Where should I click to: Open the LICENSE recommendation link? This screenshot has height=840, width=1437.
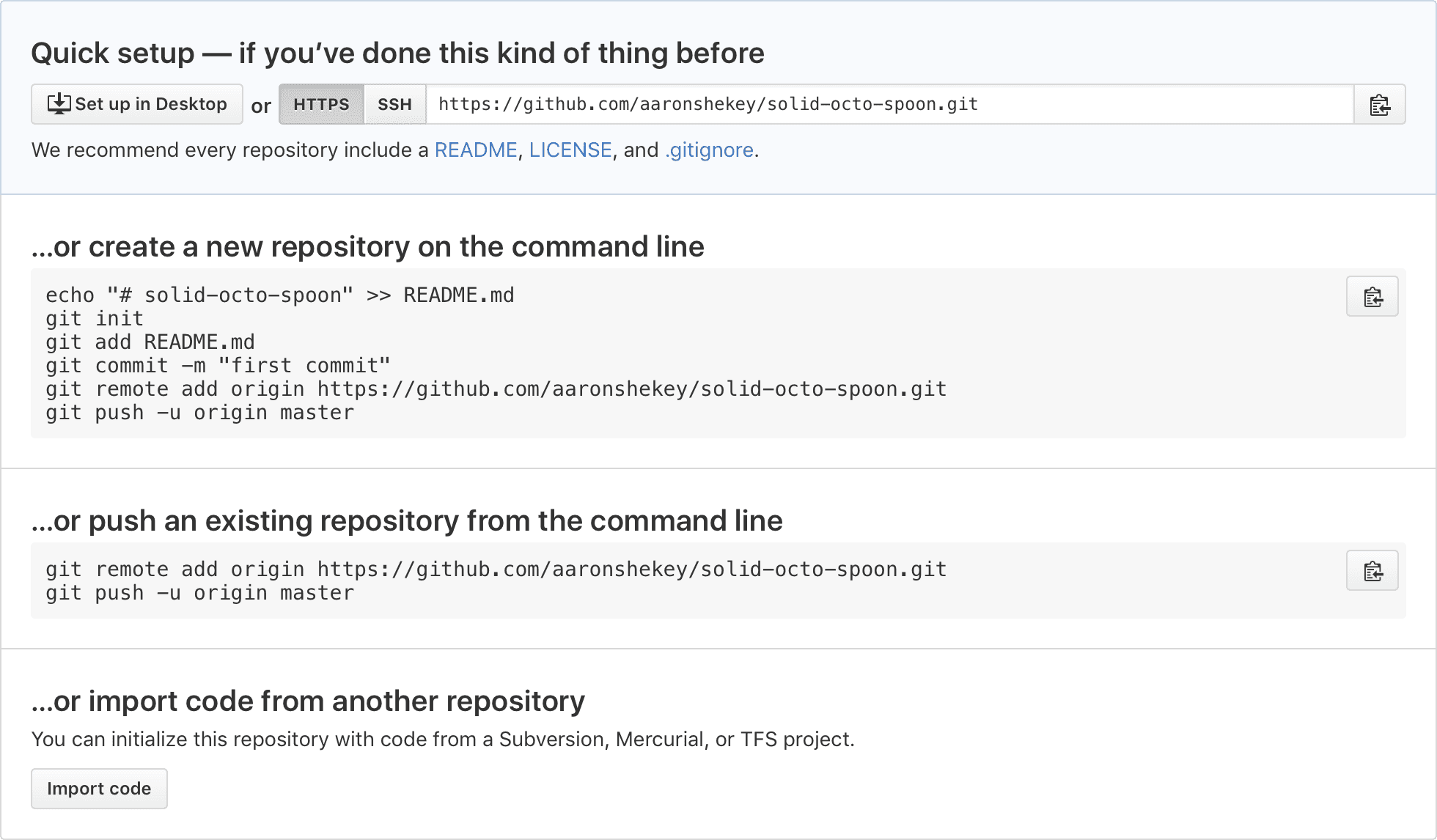click(x=570, y=150)
